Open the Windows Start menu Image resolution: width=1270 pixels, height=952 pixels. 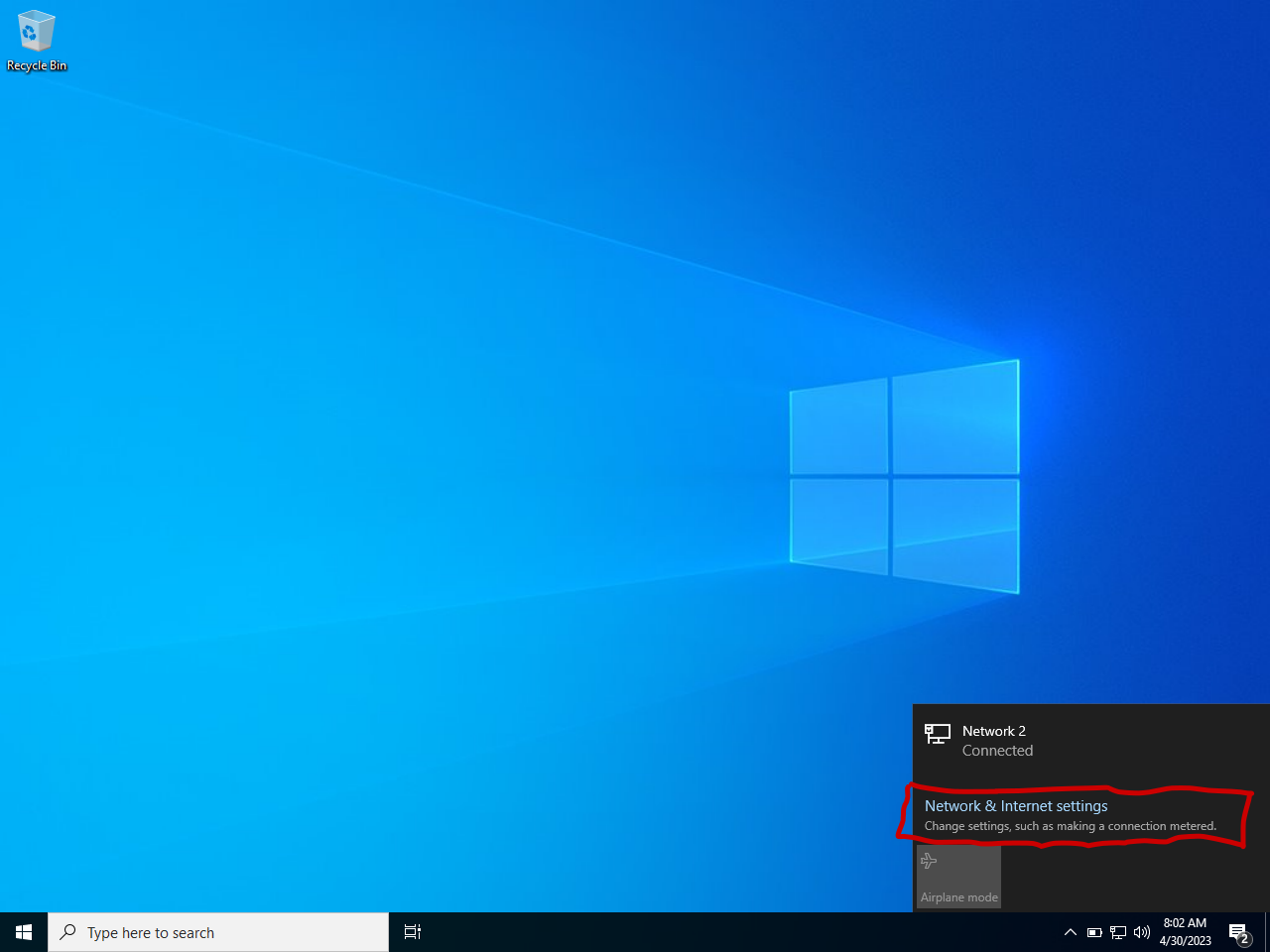pos(24,932)
